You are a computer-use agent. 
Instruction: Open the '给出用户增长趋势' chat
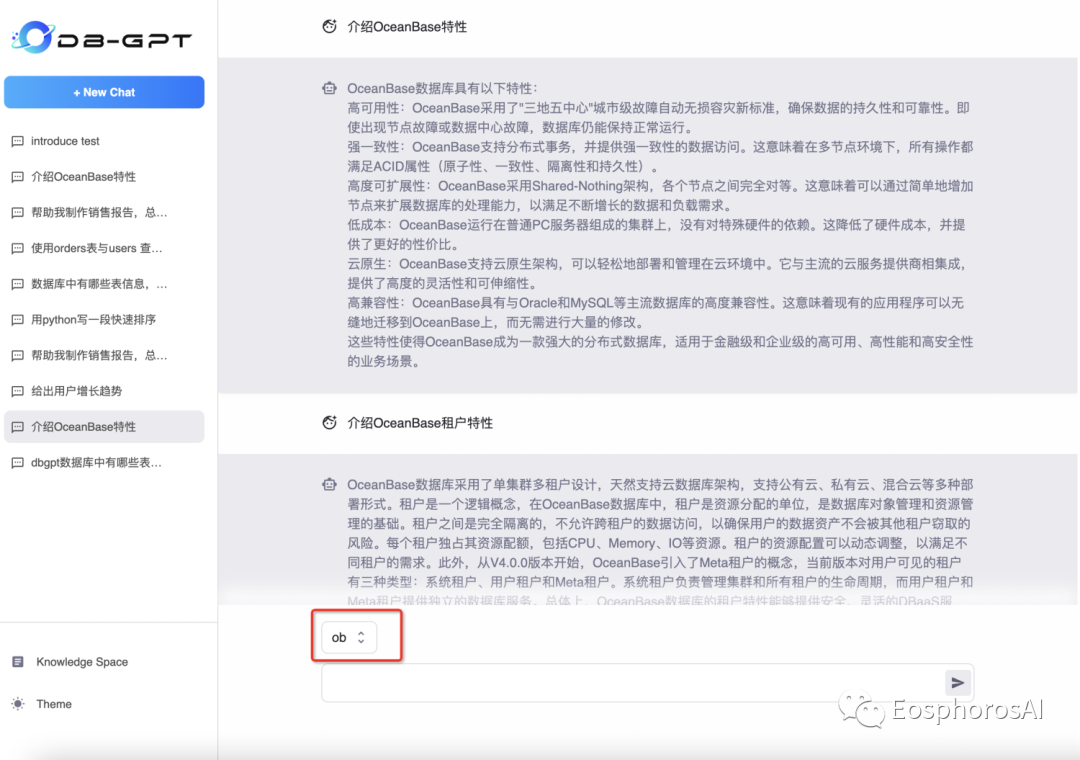(104, 391)
